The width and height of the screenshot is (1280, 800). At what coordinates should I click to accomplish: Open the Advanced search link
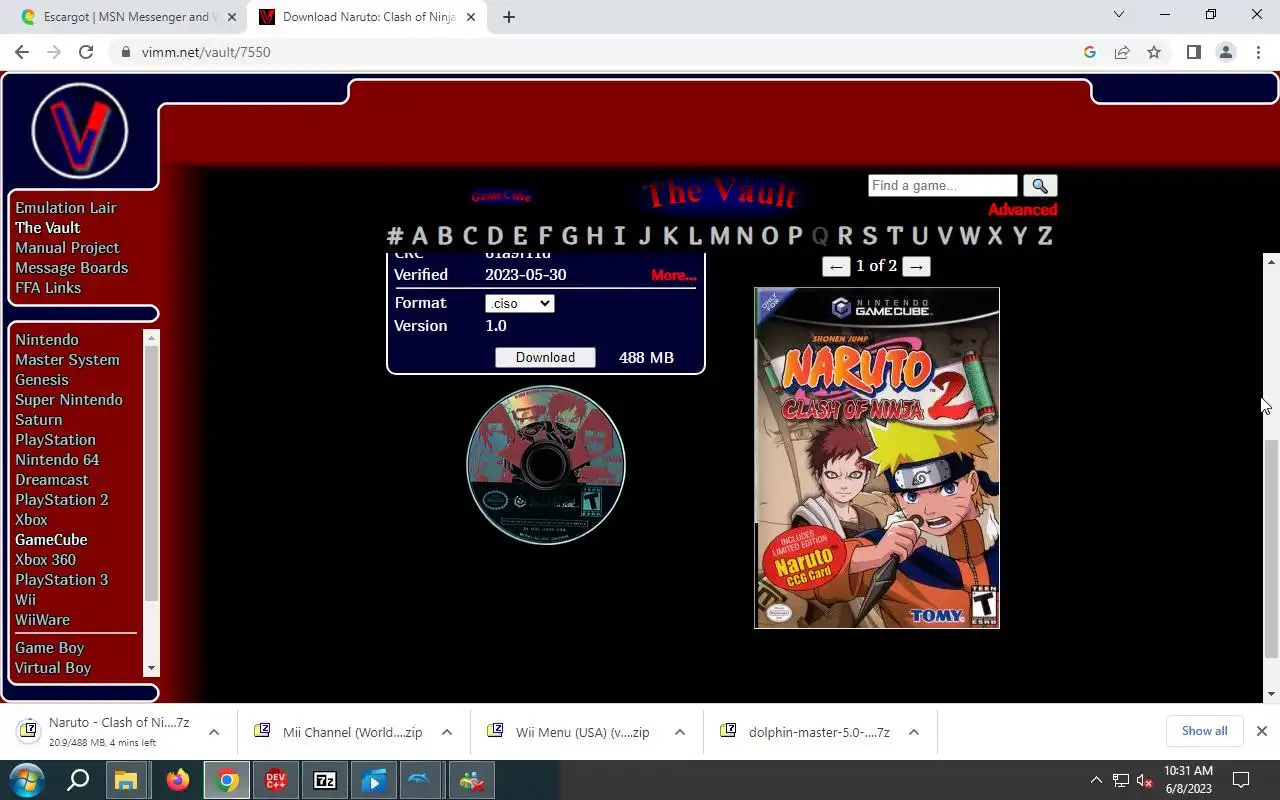click(1023, 210)
